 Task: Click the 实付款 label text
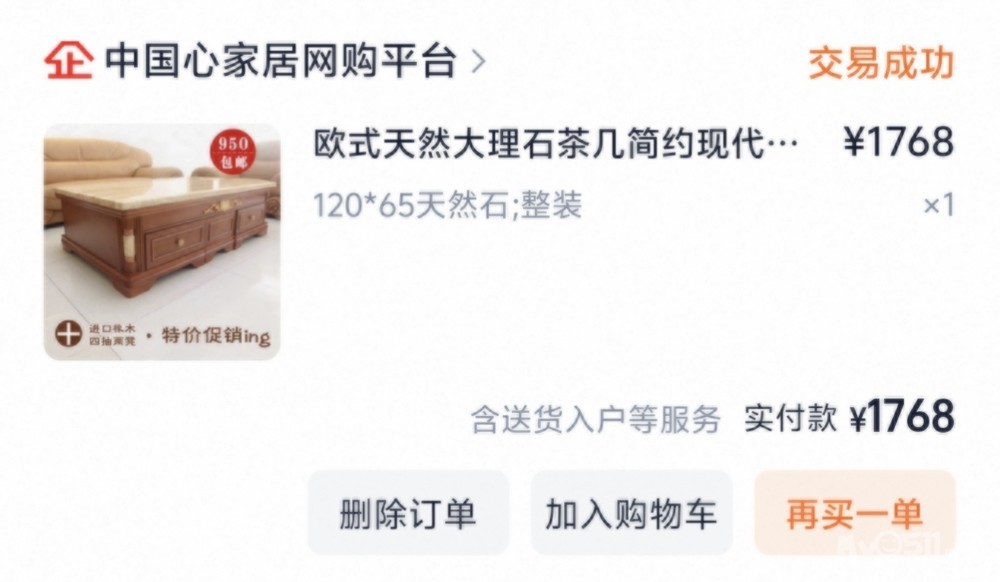790,418
